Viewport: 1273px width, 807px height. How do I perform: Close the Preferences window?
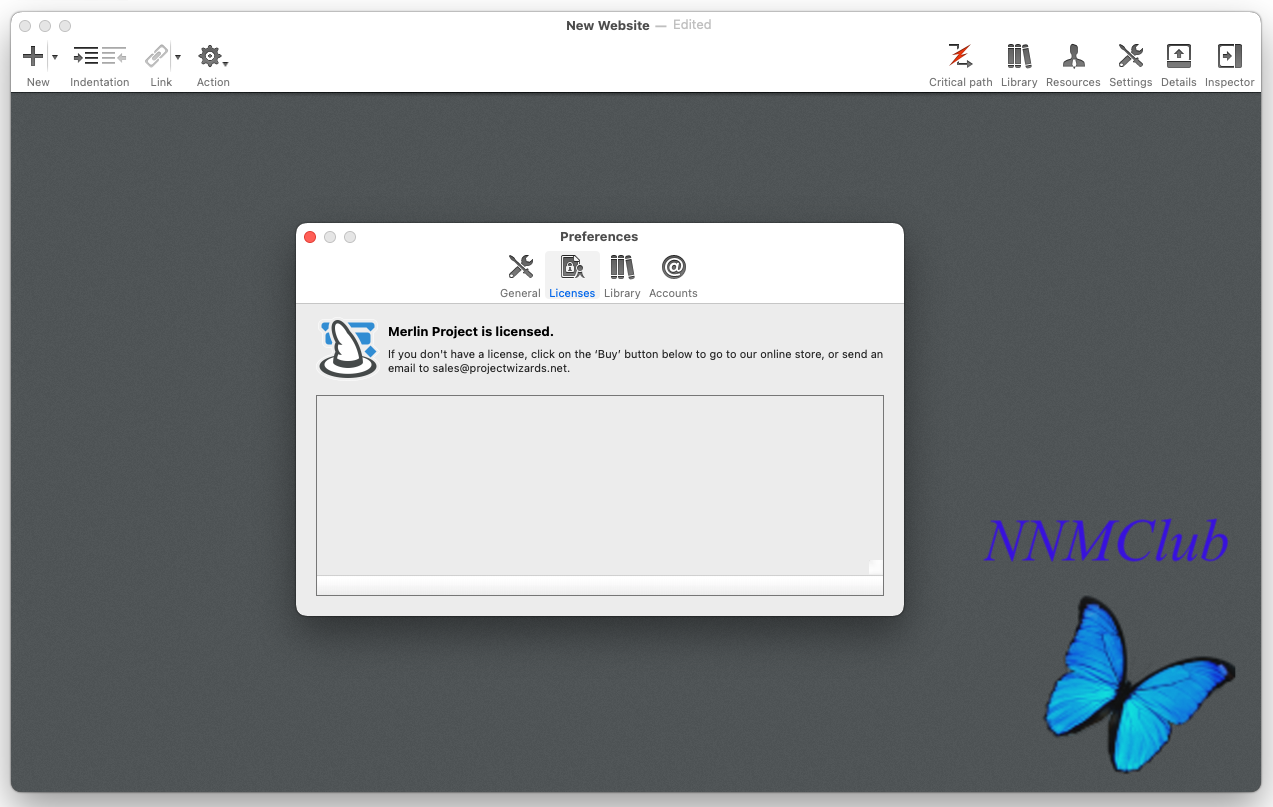[x=310, y=237]
